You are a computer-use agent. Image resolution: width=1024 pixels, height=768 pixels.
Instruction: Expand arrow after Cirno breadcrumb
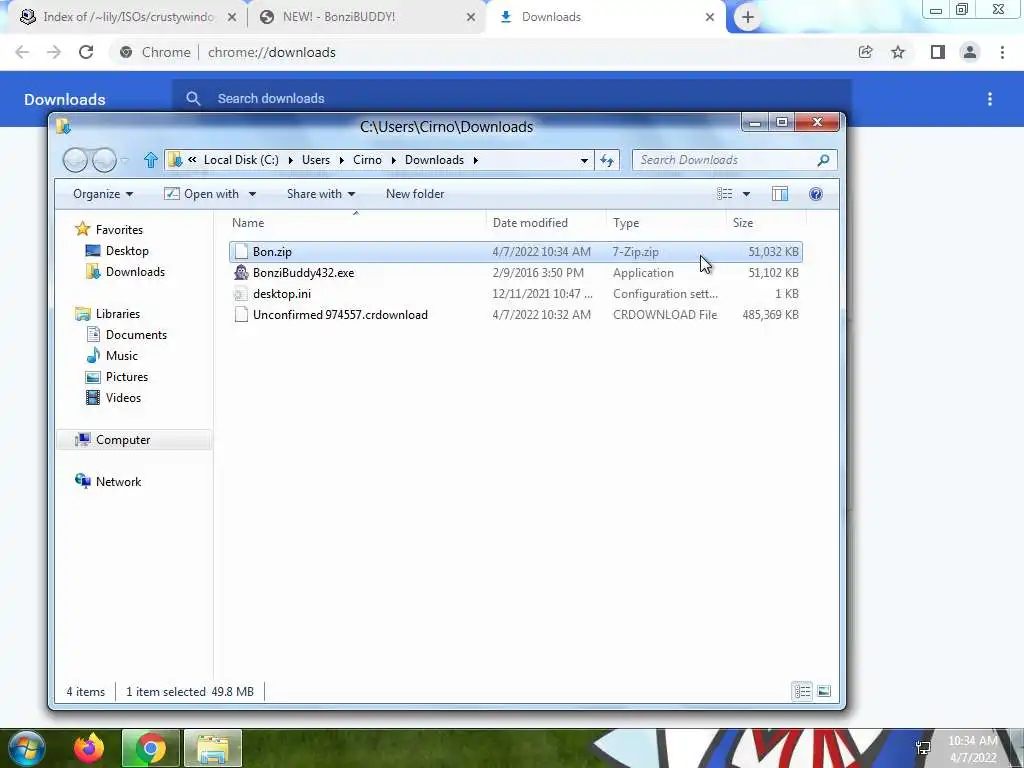tap(394, 160)
